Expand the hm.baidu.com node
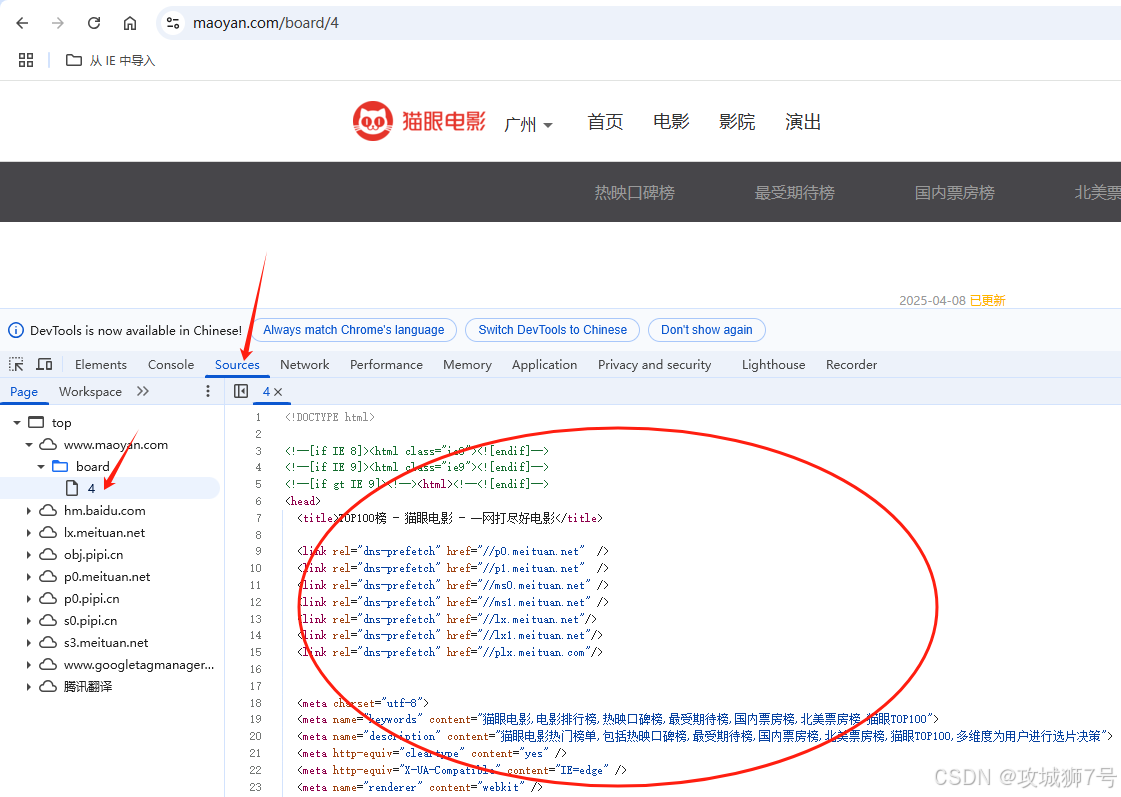The image size is (1121, 797). click(x=29, y=511)
